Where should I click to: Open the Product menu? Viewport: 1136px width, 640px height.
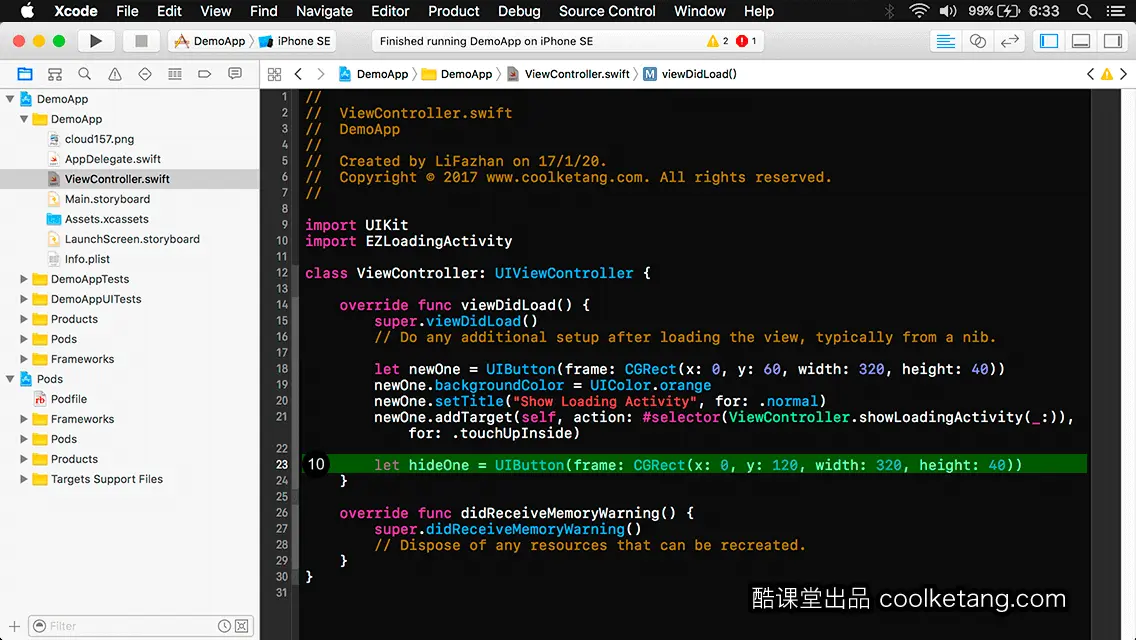tap(454, 11)
